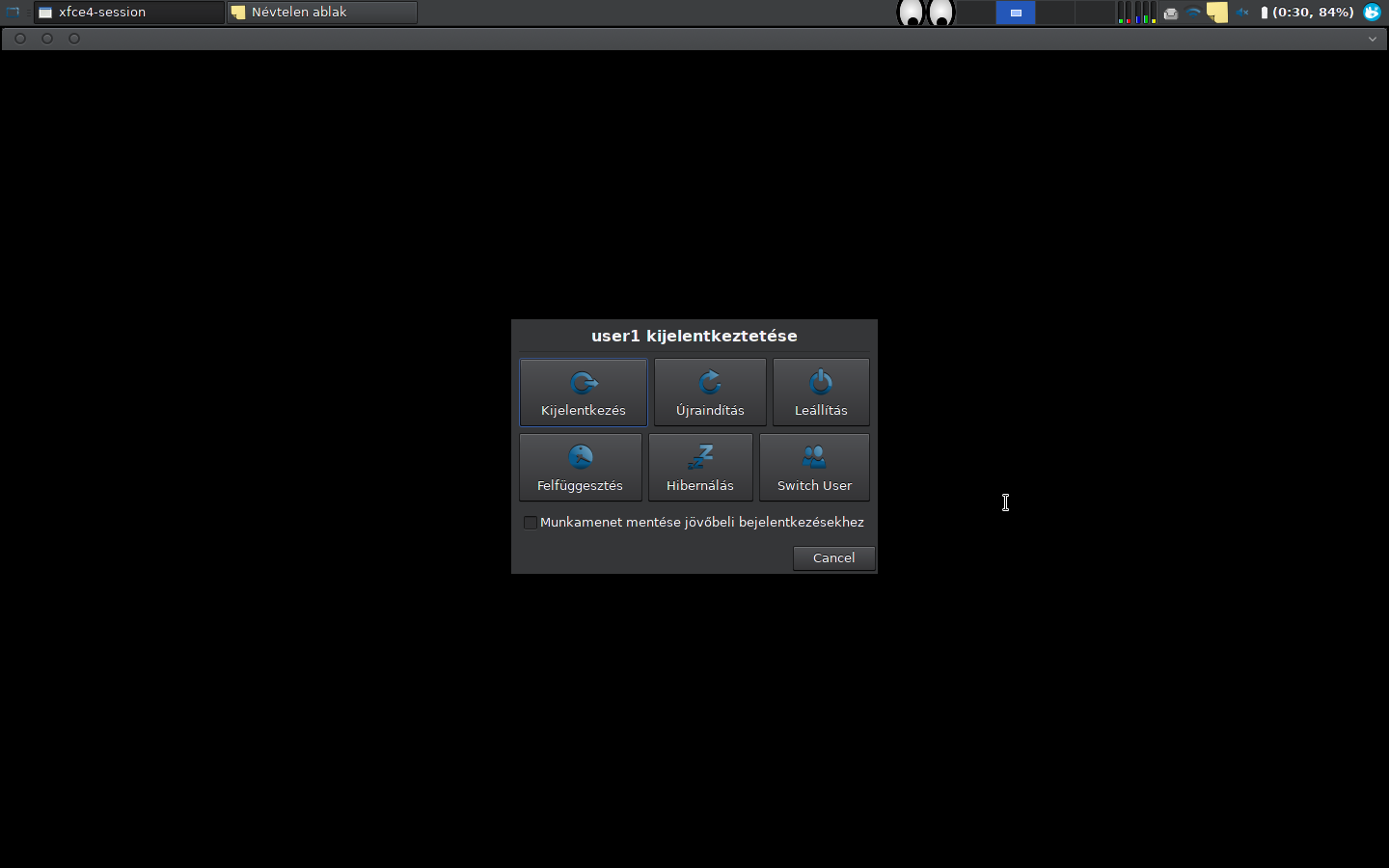This screenshot has width=1389, height=868.
Task: Expand the chevron arrow below the panel
Action: (1372, 40)
